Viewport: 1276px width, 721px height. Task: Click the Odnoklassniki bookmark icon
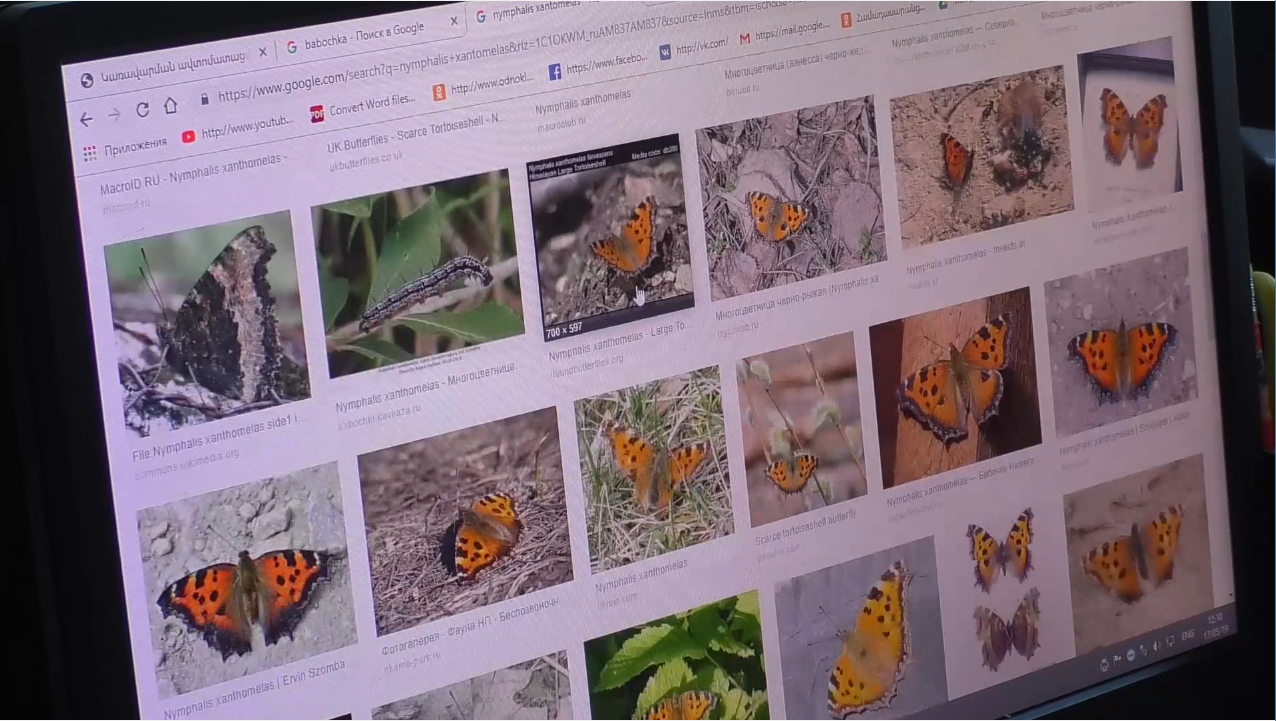[439, 93]
